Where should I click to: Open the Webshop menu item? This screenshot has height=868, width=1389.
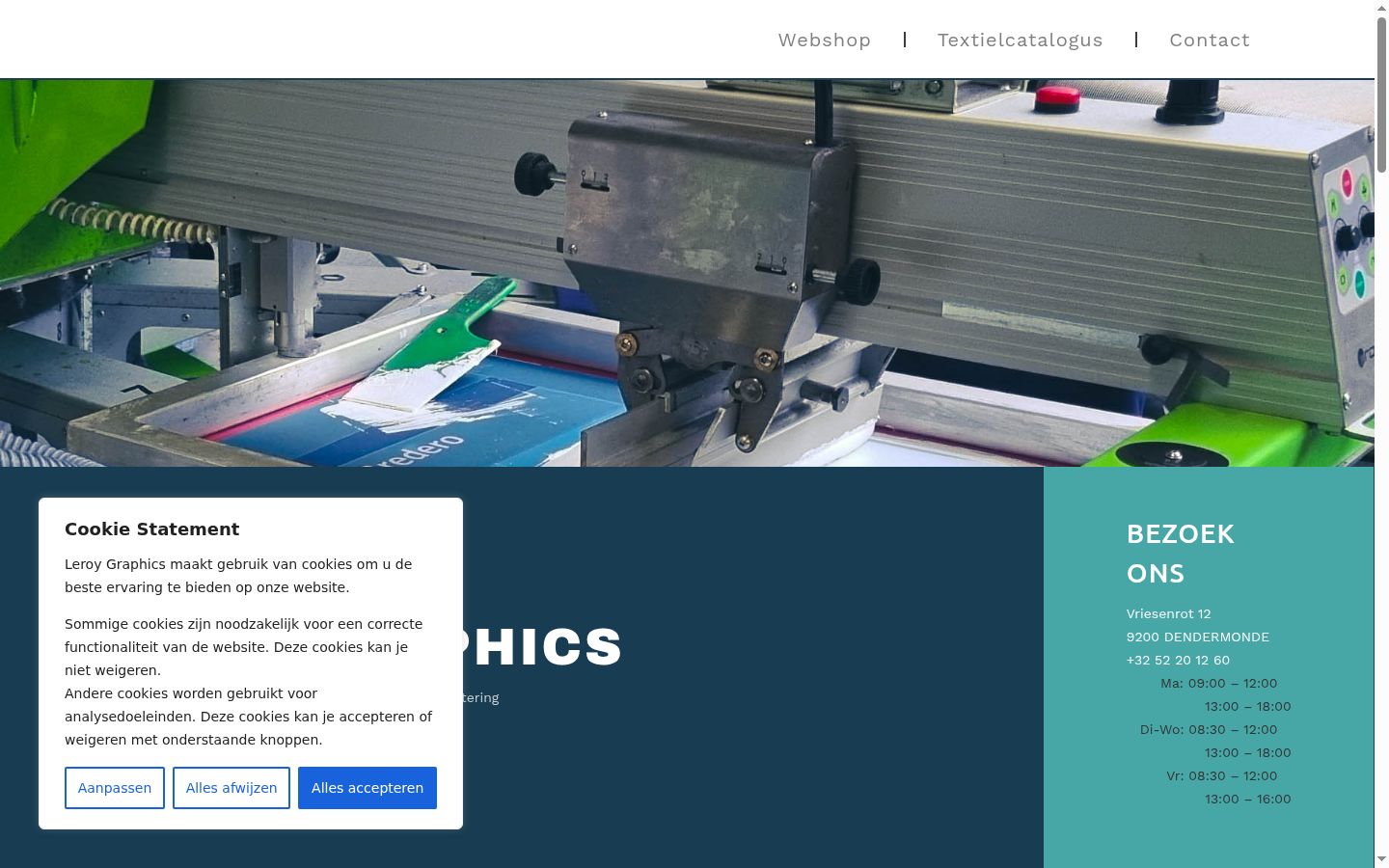coord(824,40)
